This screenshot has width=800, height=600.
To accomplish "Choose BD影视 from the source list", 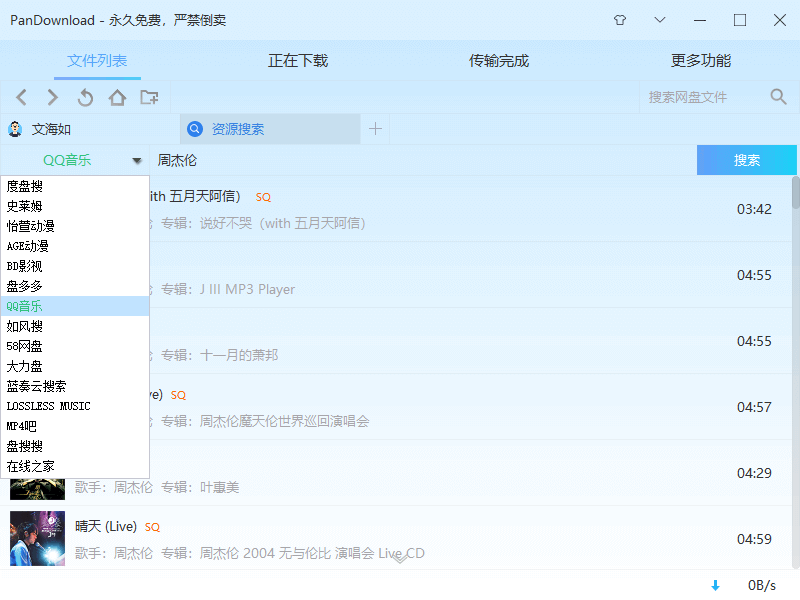I will pyautogui.click(x=75, y=266).
